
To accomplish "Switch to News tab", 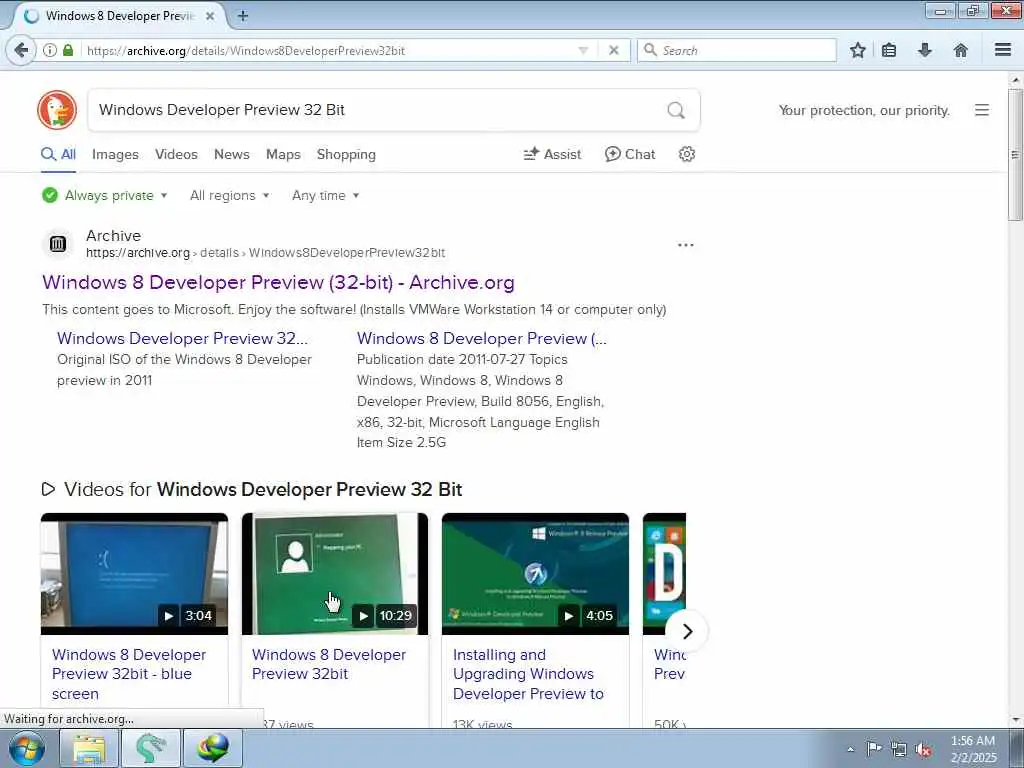I will [232, 154].
